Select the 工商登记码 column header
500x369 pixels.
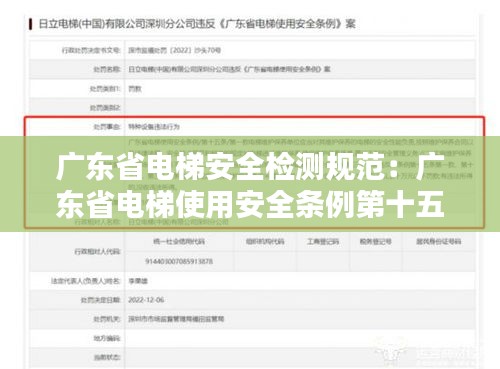323,241
